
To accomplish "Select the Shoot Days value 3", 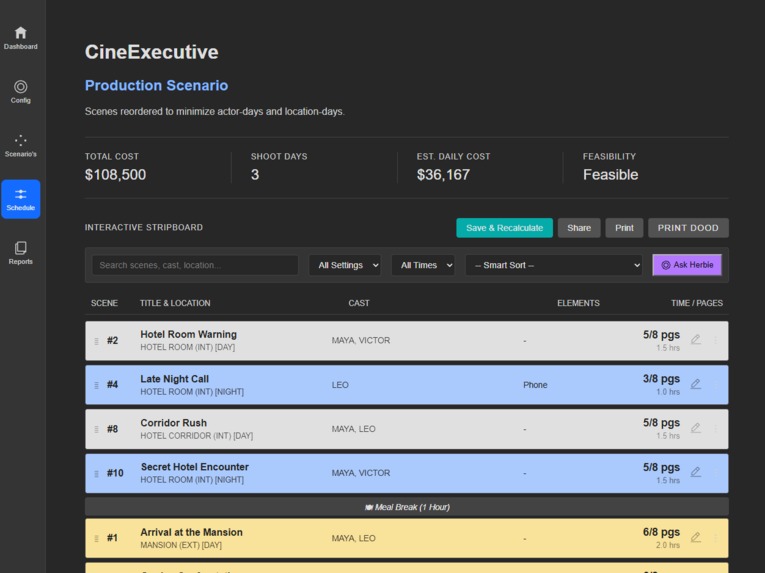I will click(255, 175).
